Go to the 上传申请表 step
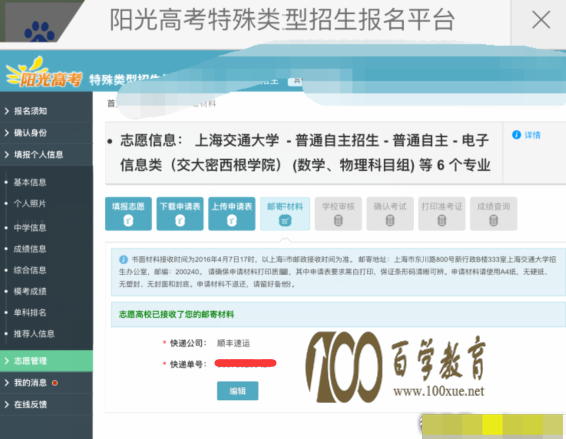The image size is (566, 439). coord(232,214)
